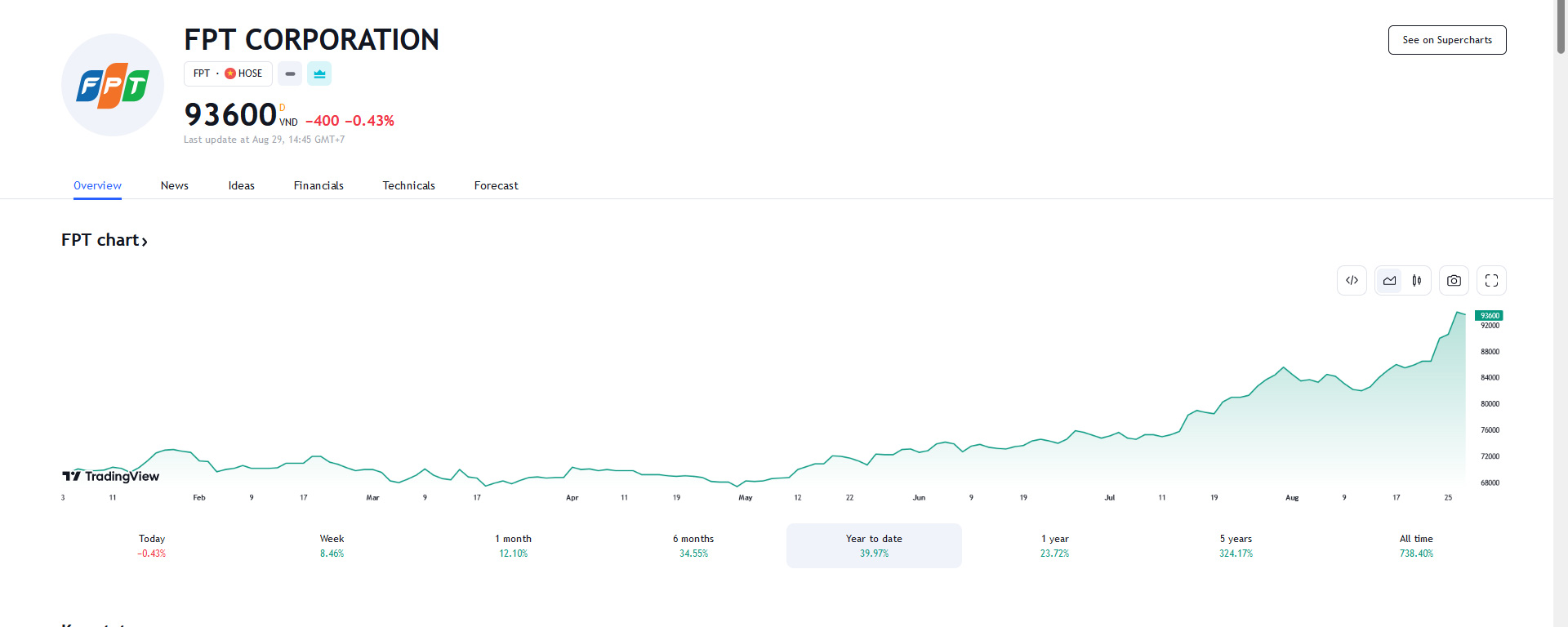Viewport: 1568px width, 627px height.
Task: Click the 93600 price label on the chart
Action: [x=1489, y=316]
